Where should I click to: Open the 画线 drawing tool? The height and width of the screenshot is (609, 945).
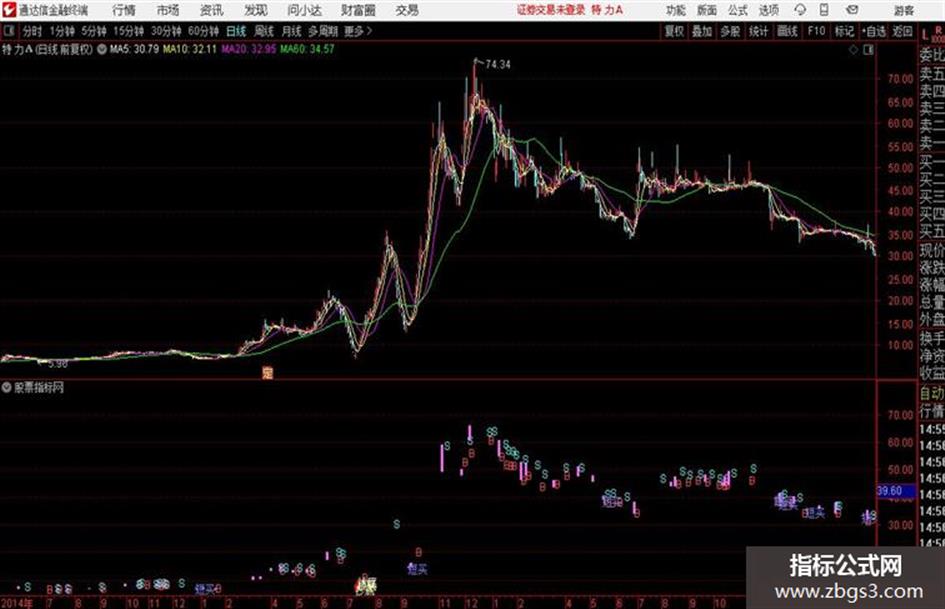pos(787,31)
